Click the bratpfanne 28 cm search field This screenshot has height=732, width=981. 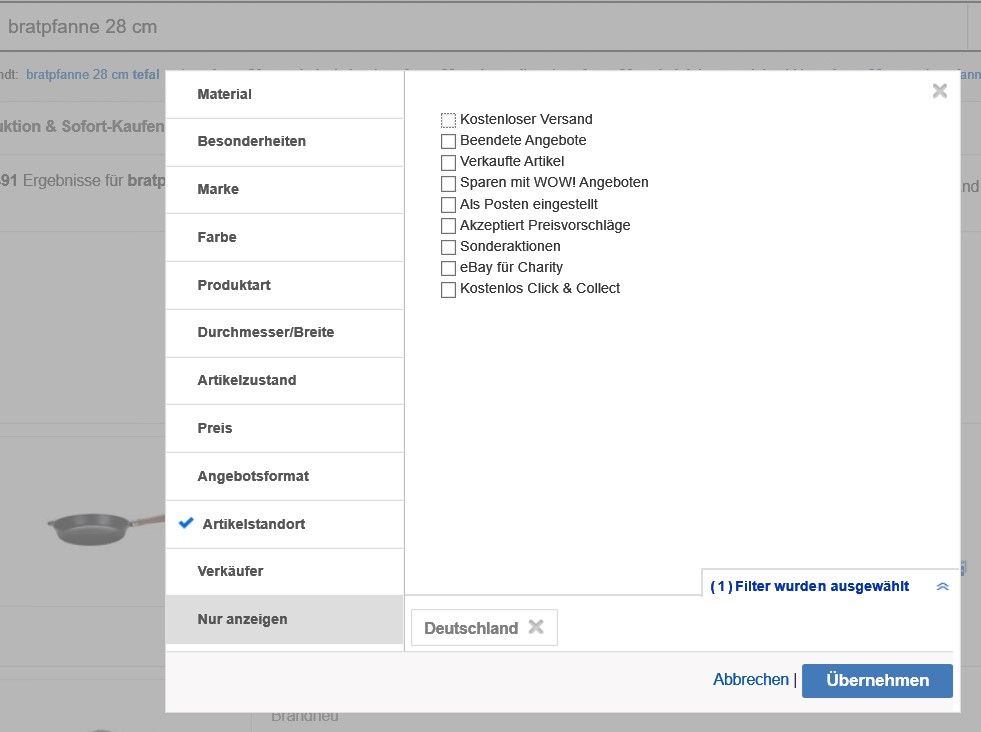tap(400, 27)
